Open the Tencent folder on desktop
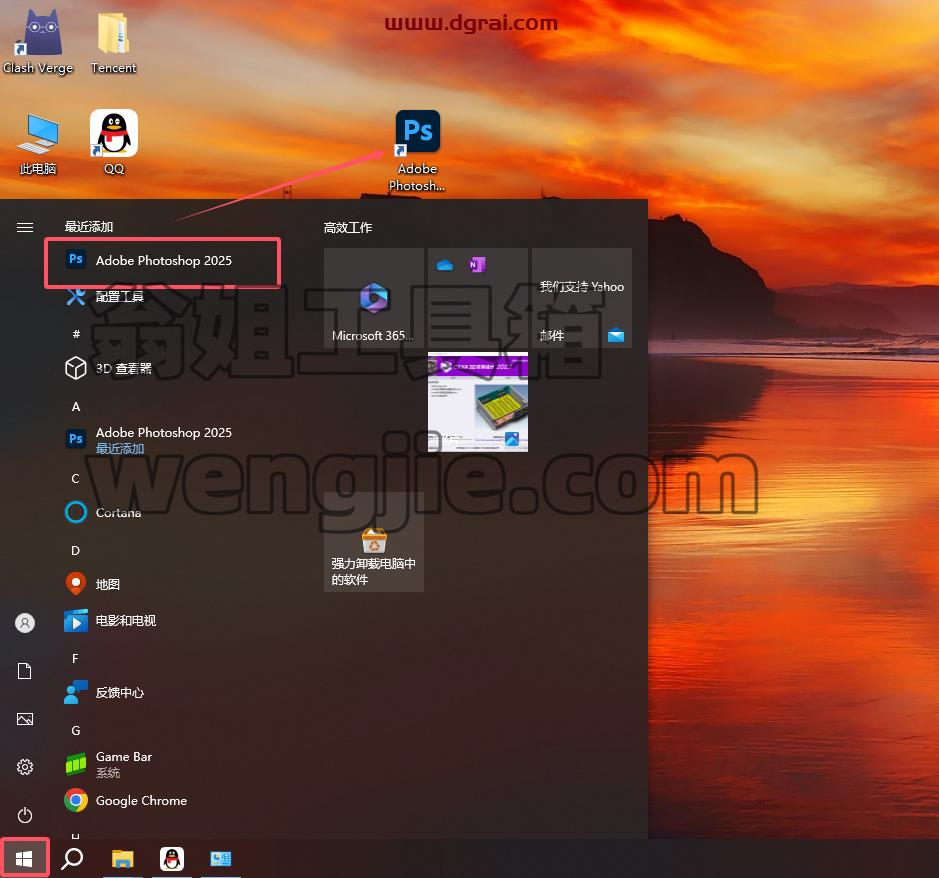 [113, 42]
